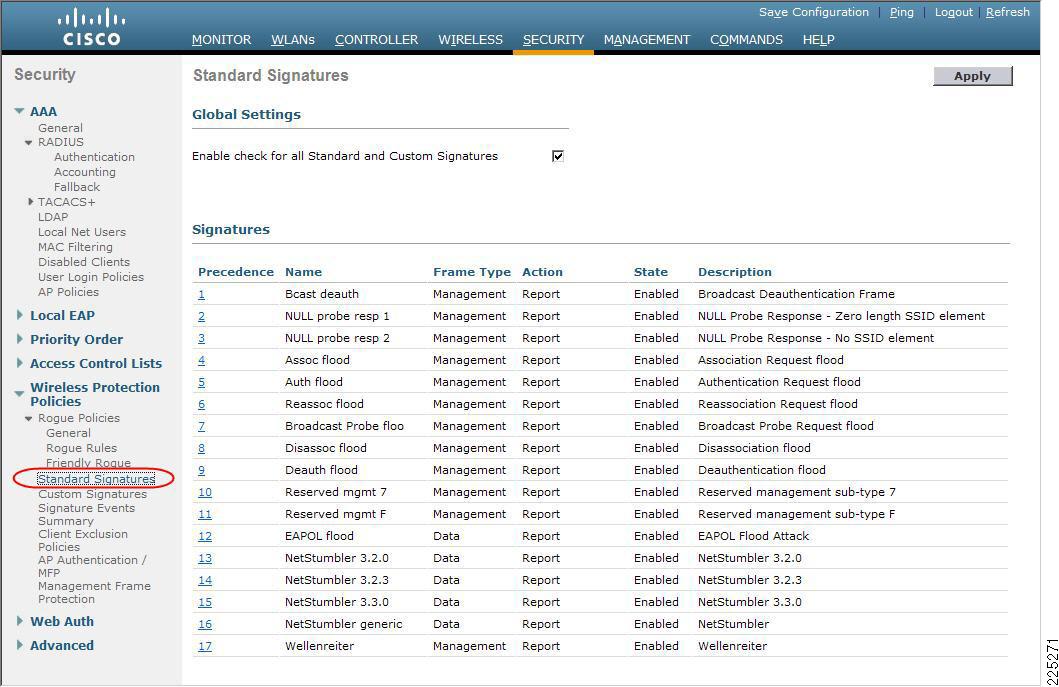The height and width of the screenshot is (687, 1059).
Task: Open AP Policies page
Action: [x=68, y=292]
